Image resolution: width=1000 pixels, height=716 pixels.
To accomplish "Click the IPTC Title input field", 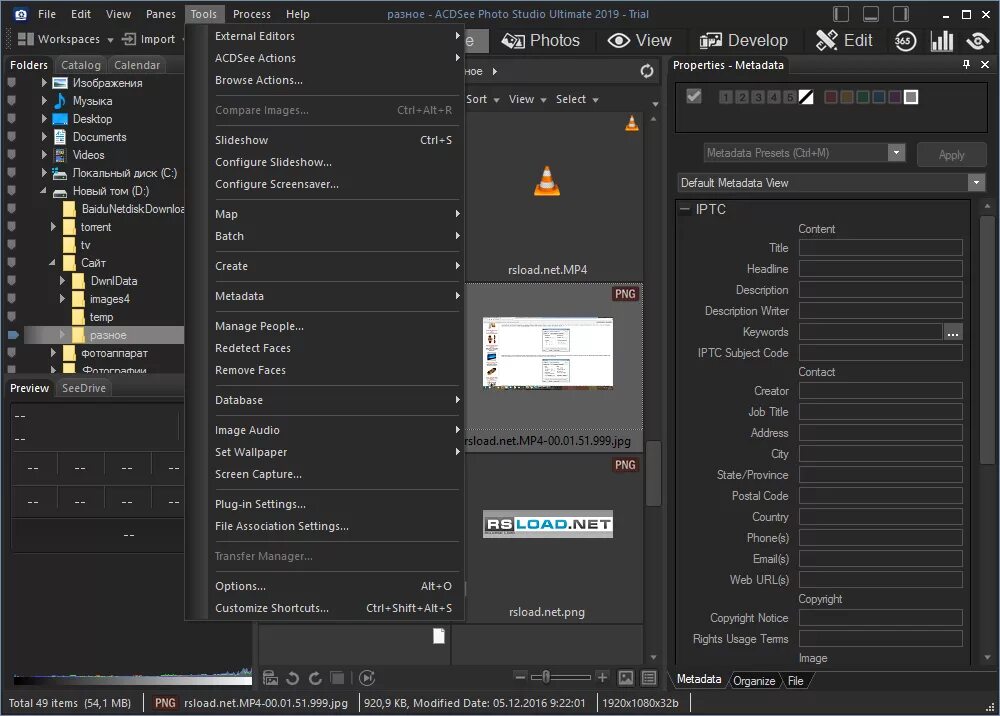I will pos(880,248).
